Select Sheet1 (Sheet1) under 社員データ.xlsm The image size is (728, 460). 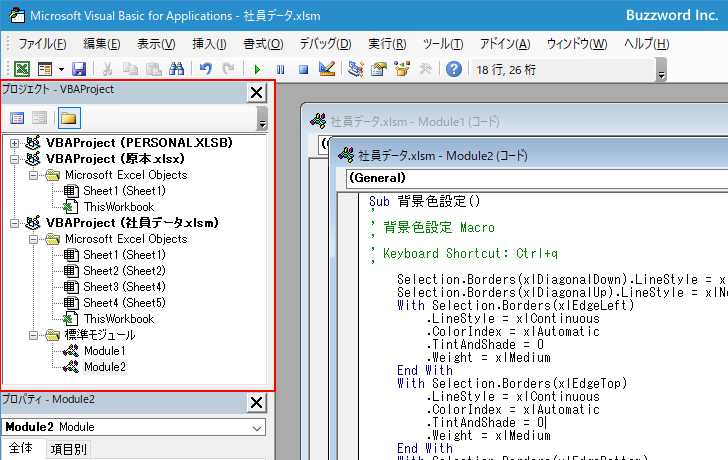pyautogui.click(x=124, y=255)
